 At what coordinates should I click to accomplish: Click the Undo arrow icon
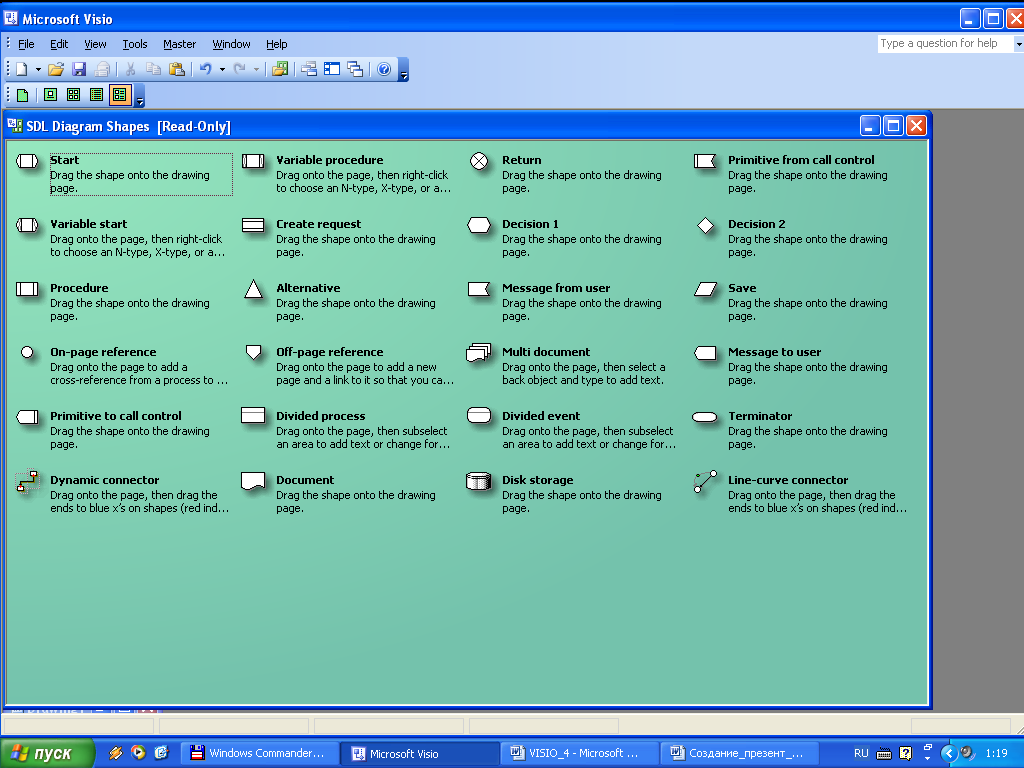click(206, 69)
